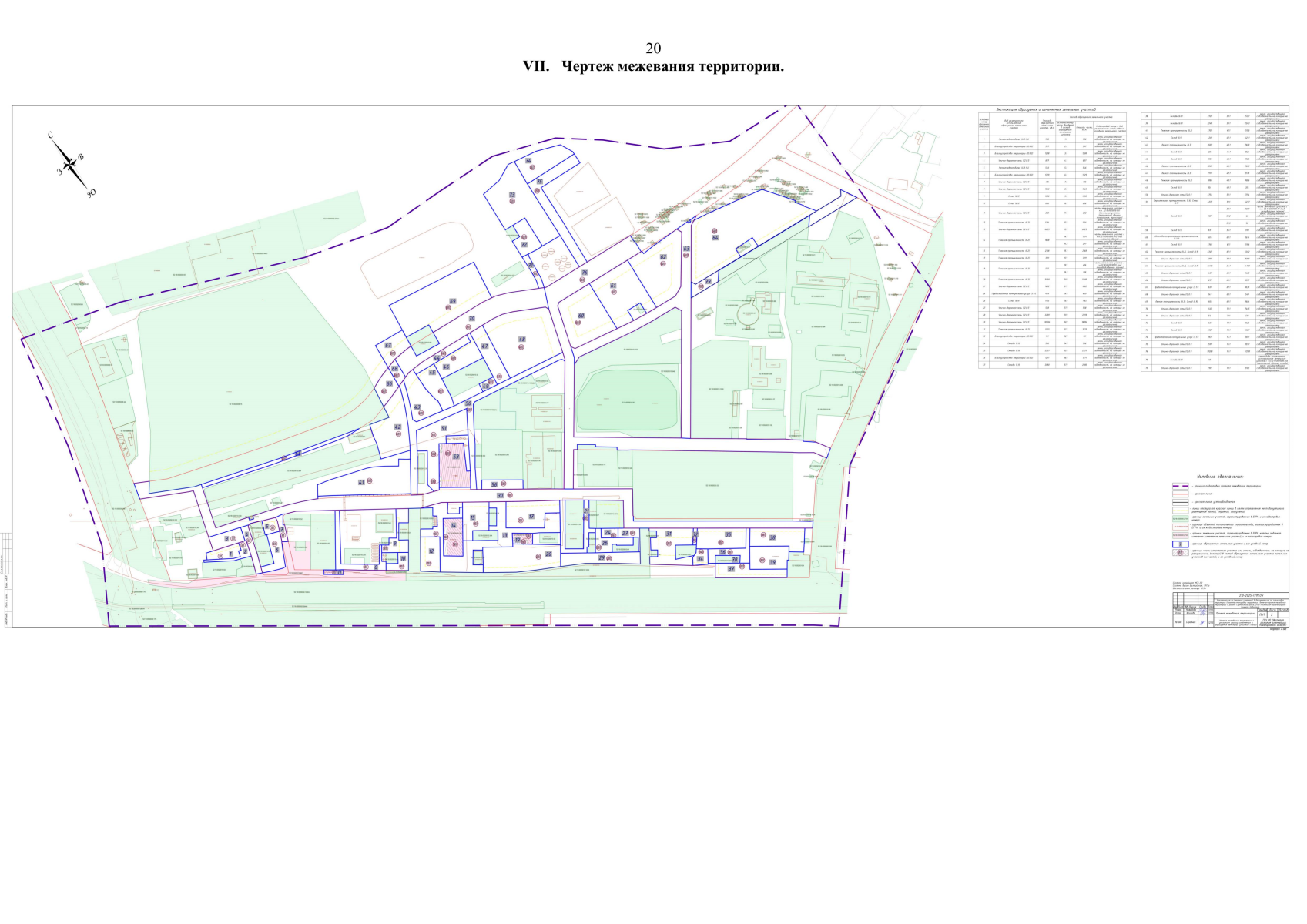Click the compass rose north arrow symbol

tap(70, 163)
